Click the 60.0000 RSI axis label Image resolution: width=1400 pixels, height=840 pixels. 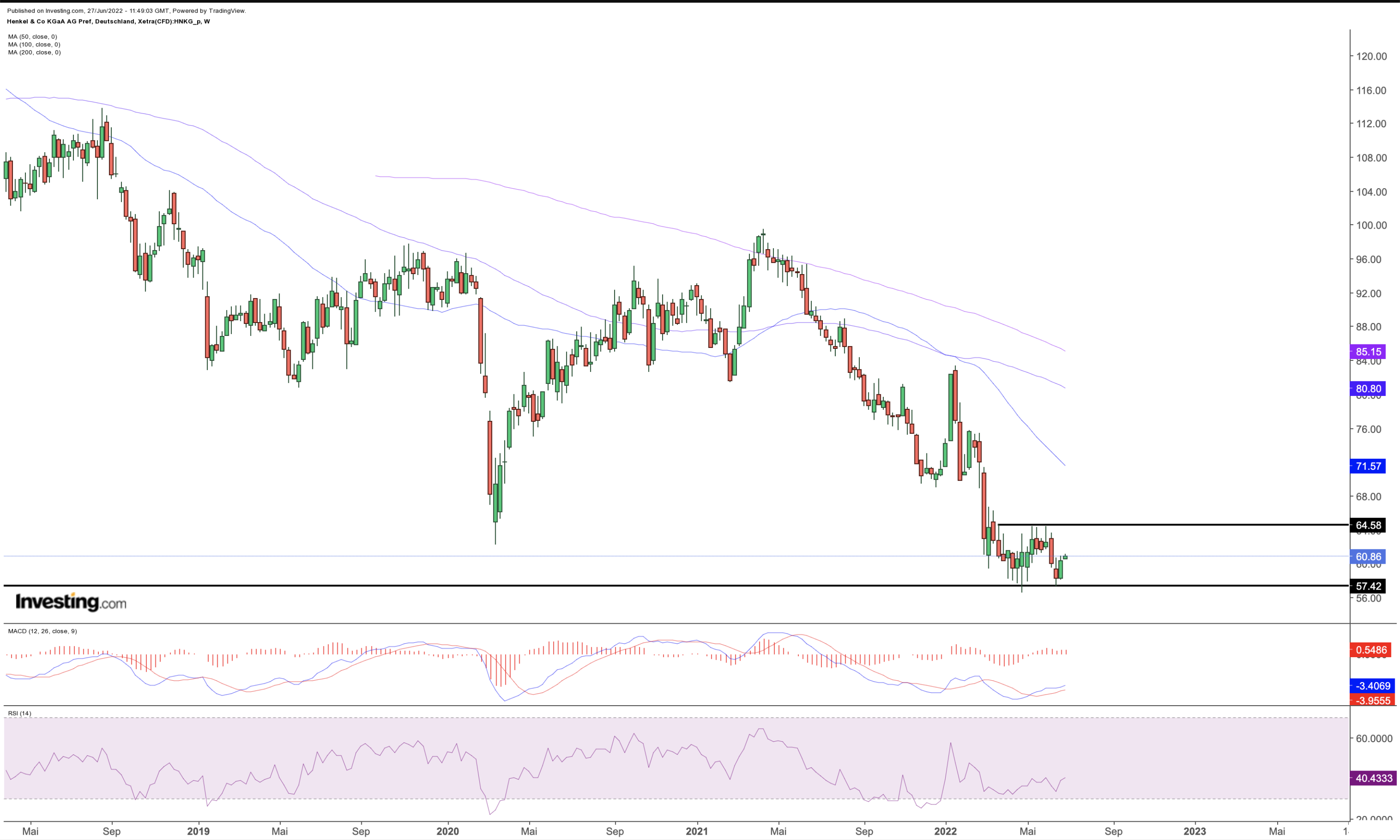[1374, 739]
